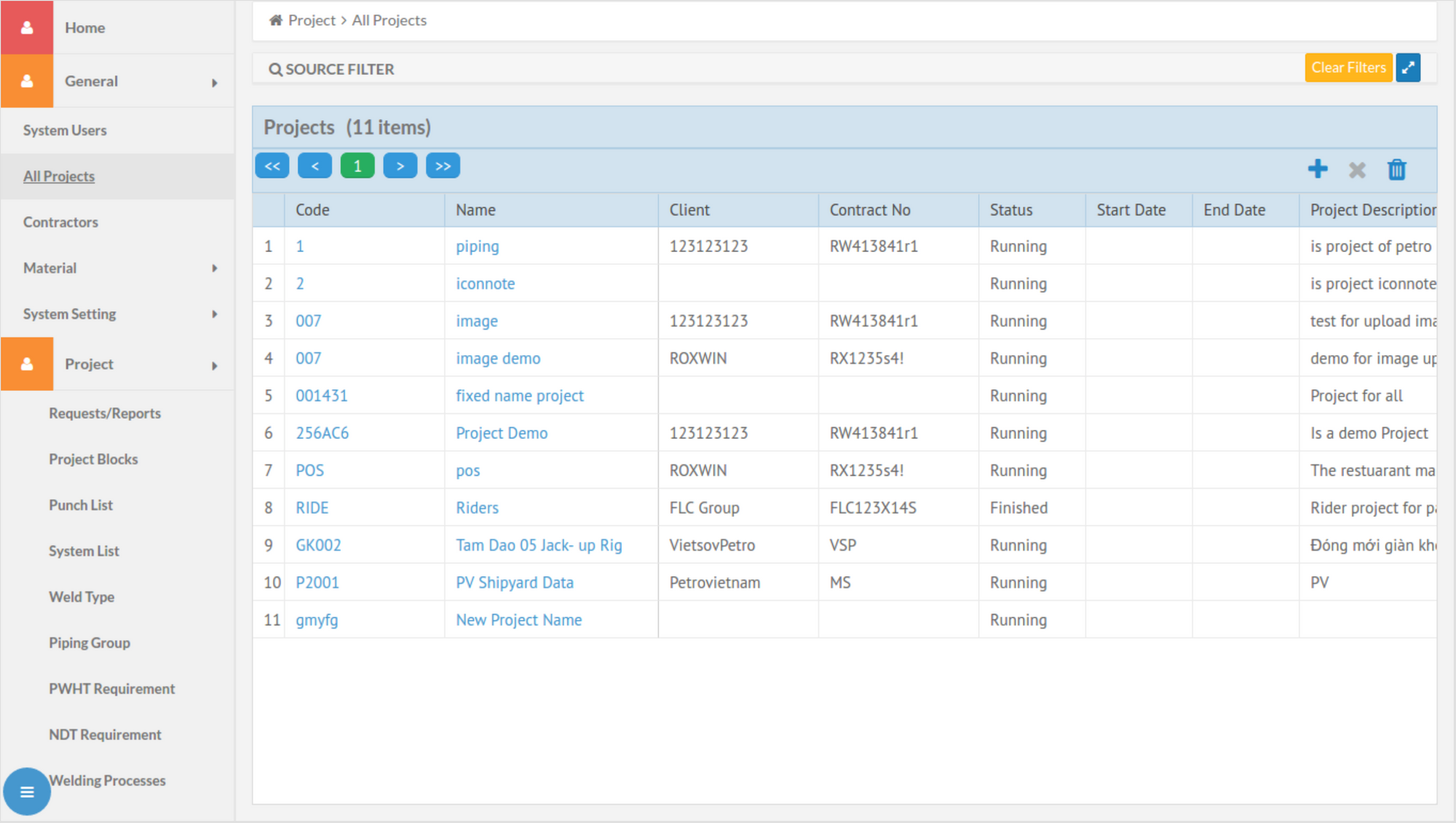This screenshot has height=823, width=1456.
Task: Click the Project menu person icon
Action: [x=26, y=363]
